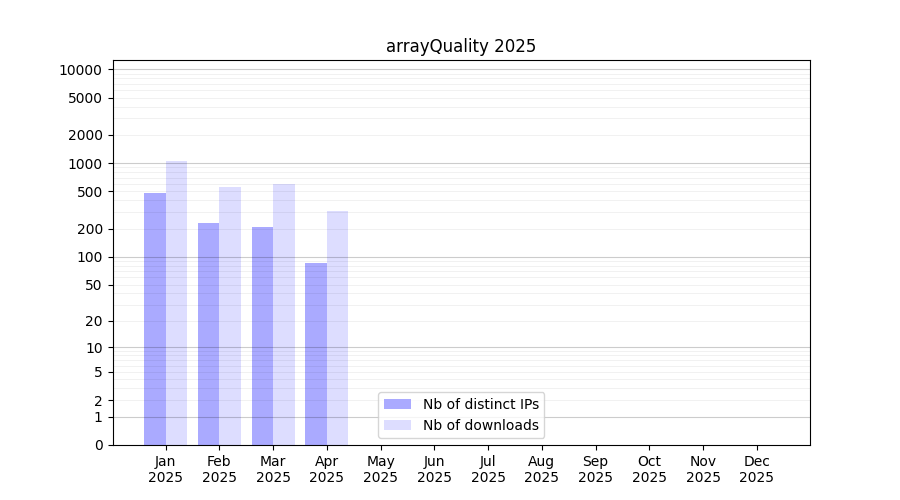Screen dimensions: 900x500
Task: Click the 'Nb of distinct IPs' legend label
Action: point(480,404)
